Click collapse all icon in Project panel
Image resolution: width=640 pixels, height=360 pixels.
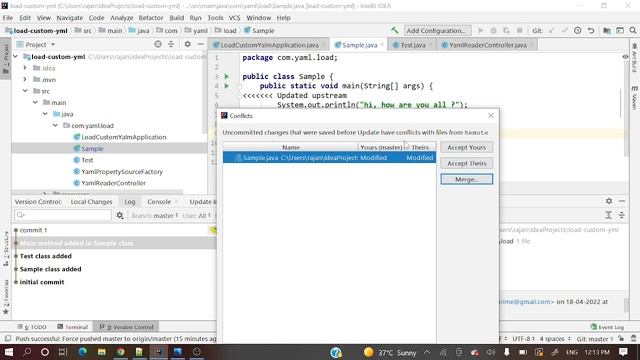(x=171, y=44)
